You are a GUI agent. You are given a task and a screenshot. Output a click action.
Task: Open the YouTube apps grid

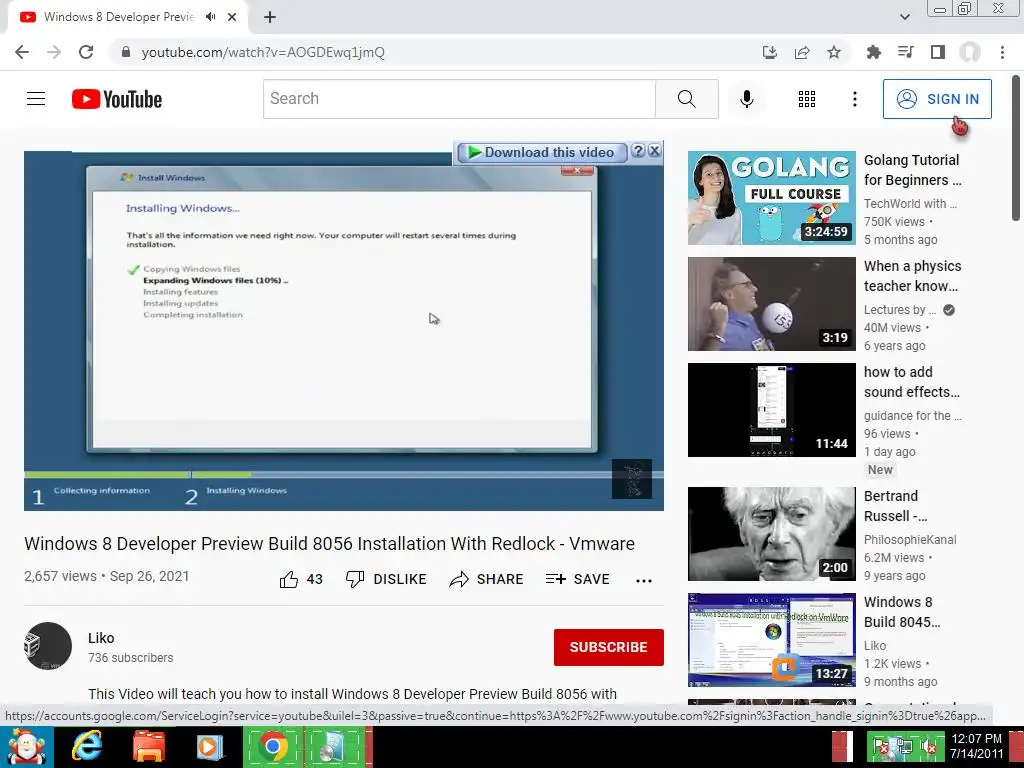[x=807, y=99]
